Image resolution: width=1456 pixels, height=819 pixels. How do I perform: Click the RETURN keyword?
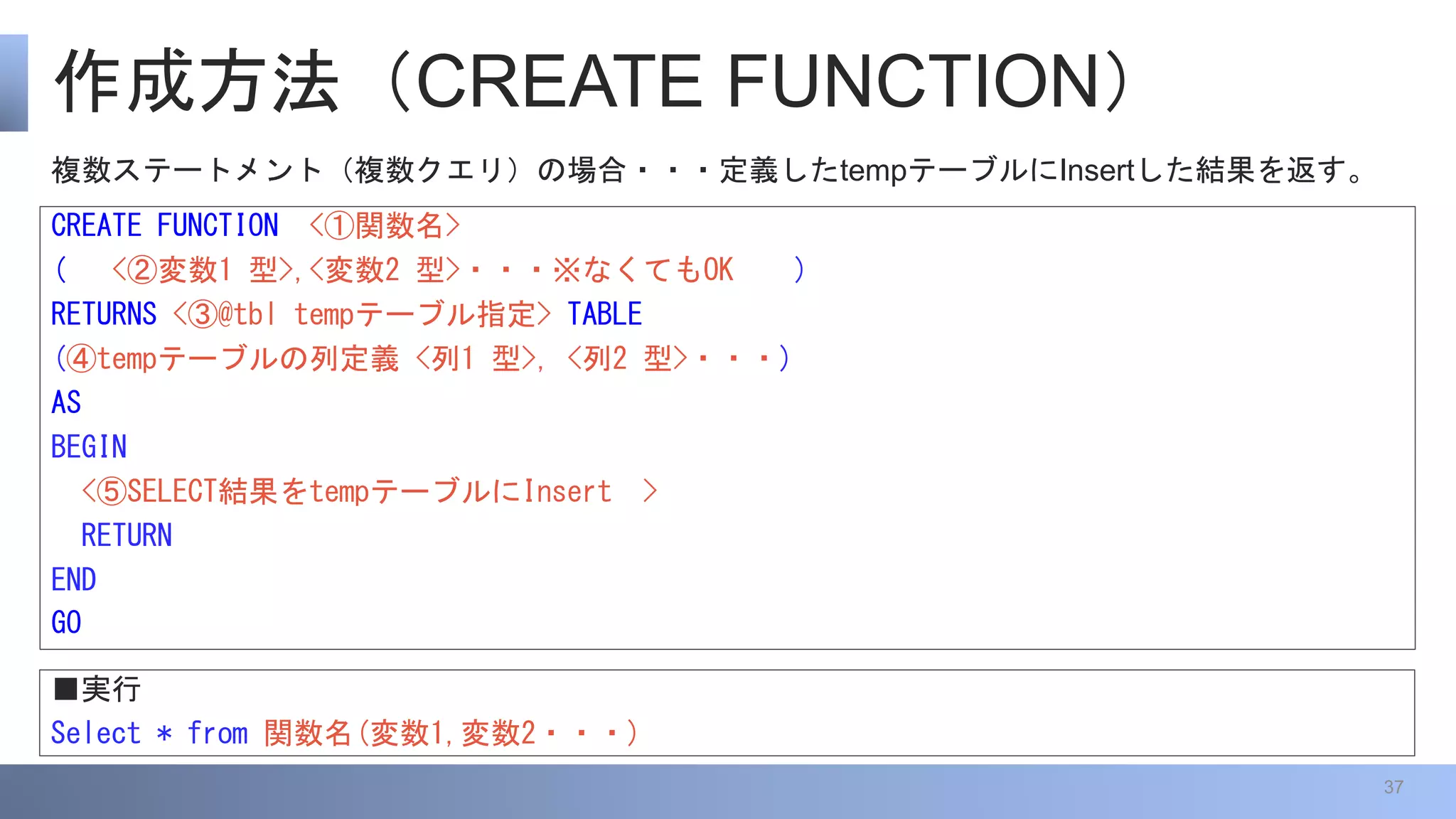tap(127, 535)
